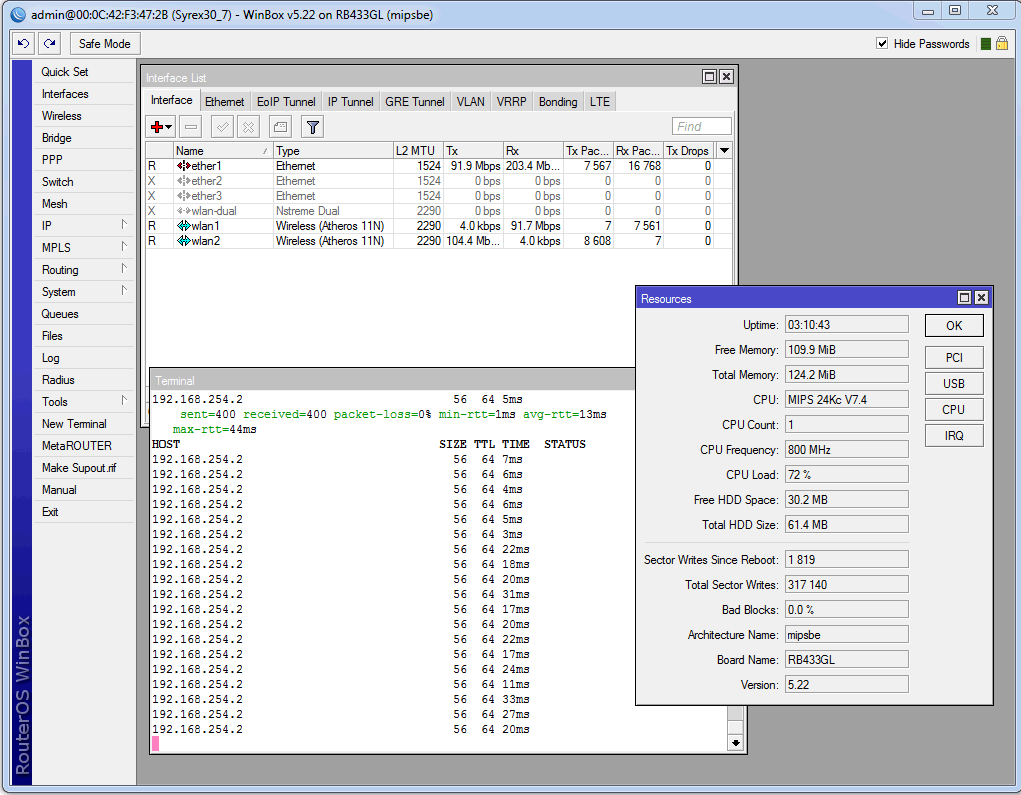The width and height of the screenshot is (1021, 795).
Task: Sort by the Name column header
Action: 223,150
